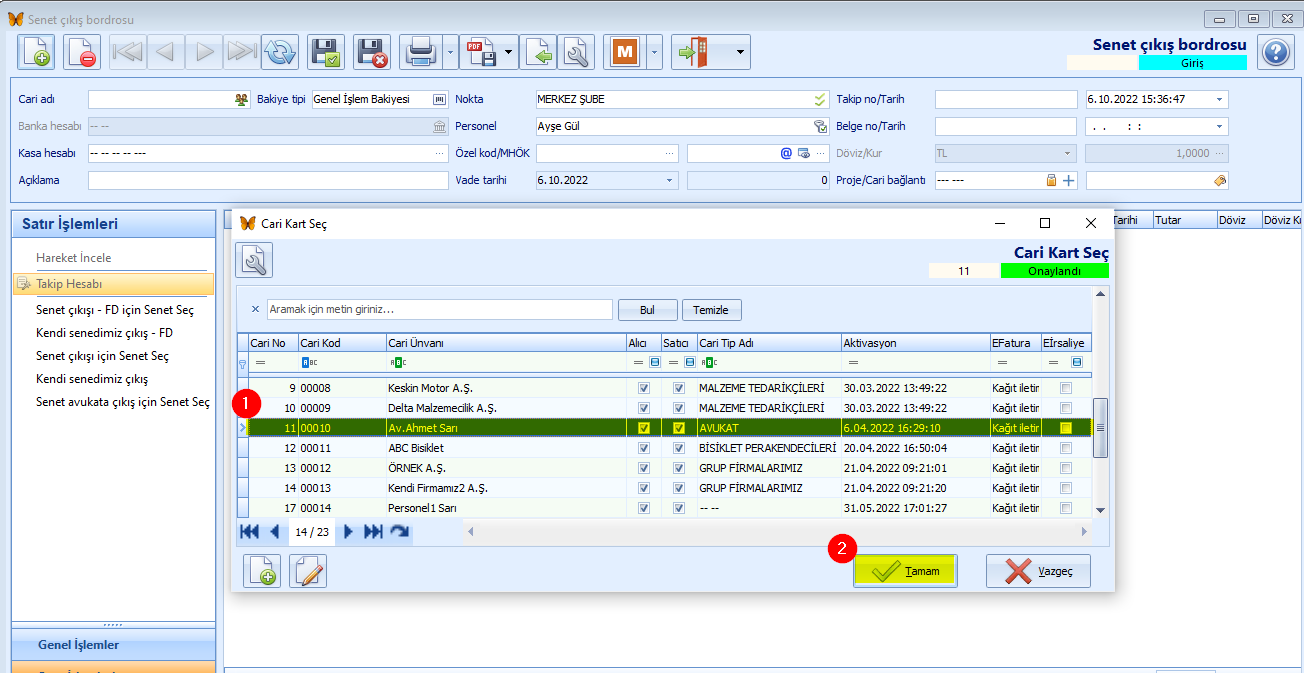1304x673 pixels.
Task: Toggle Satıcı checkbox for ABC Bisiklet
Action: click(680, 448)
